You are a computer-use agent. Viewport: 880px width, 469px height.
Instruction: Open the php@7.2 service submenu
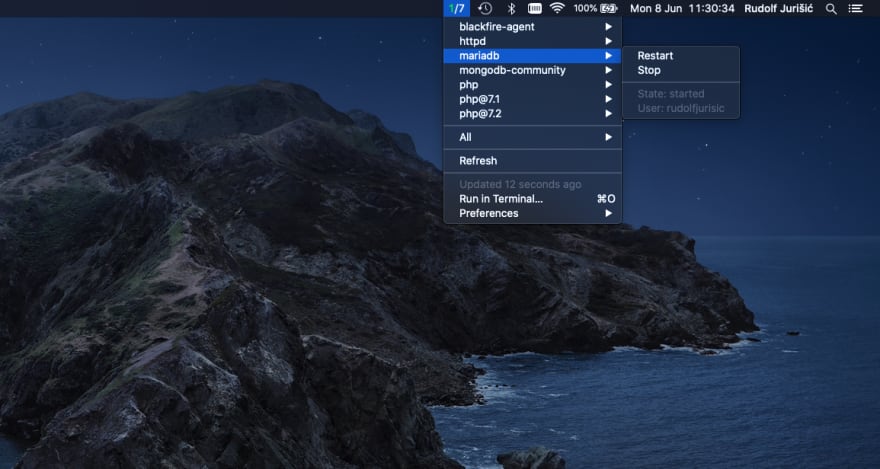pyautogui.click(x=533, y=114)
